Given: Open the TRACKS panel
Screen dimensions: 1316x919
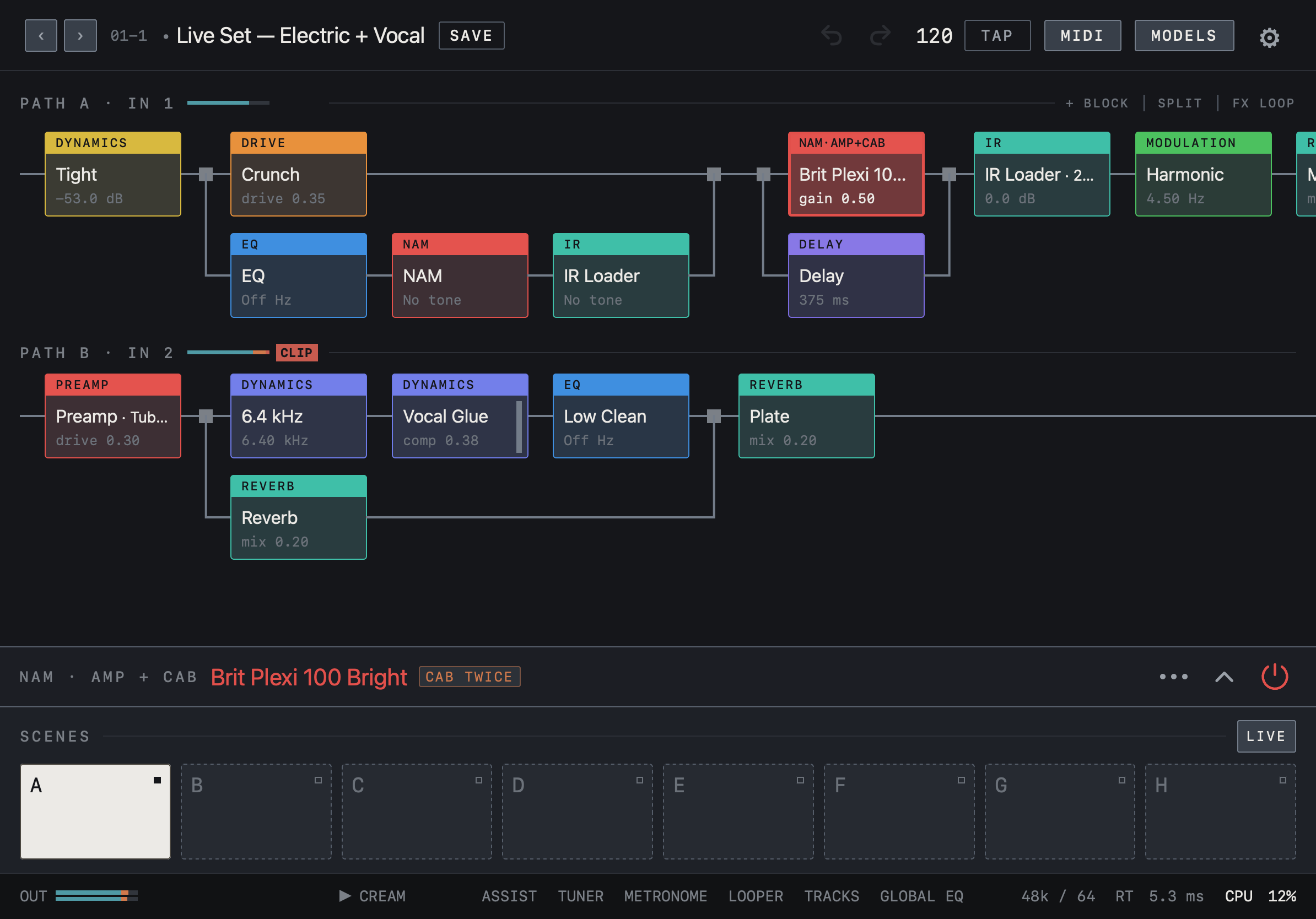Looking at the screenshot, I should pyautogui.click(x=832, y=896).
